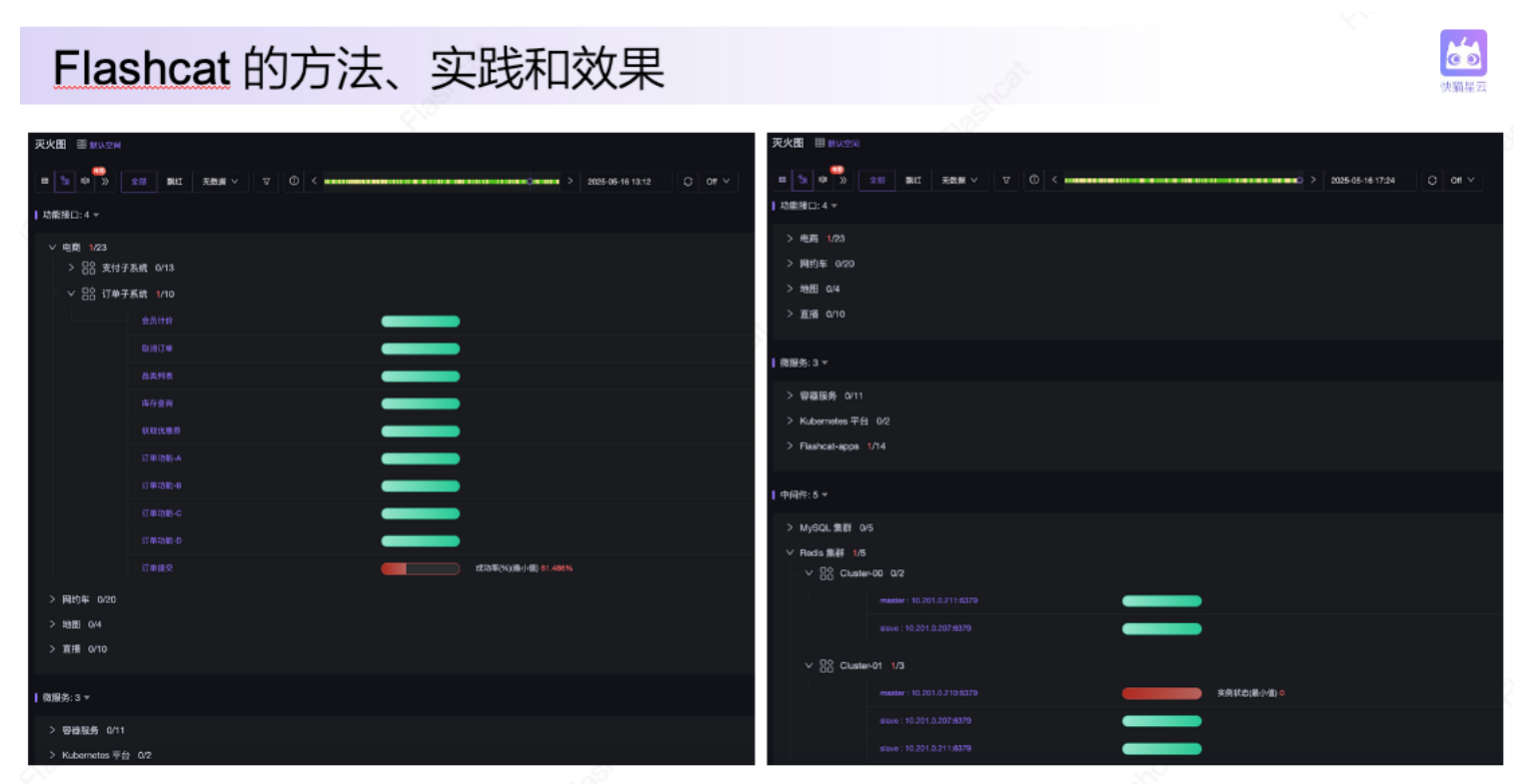Click the green status bar for 订单功能-D
Screen dimensions: 1526x784
420,541
